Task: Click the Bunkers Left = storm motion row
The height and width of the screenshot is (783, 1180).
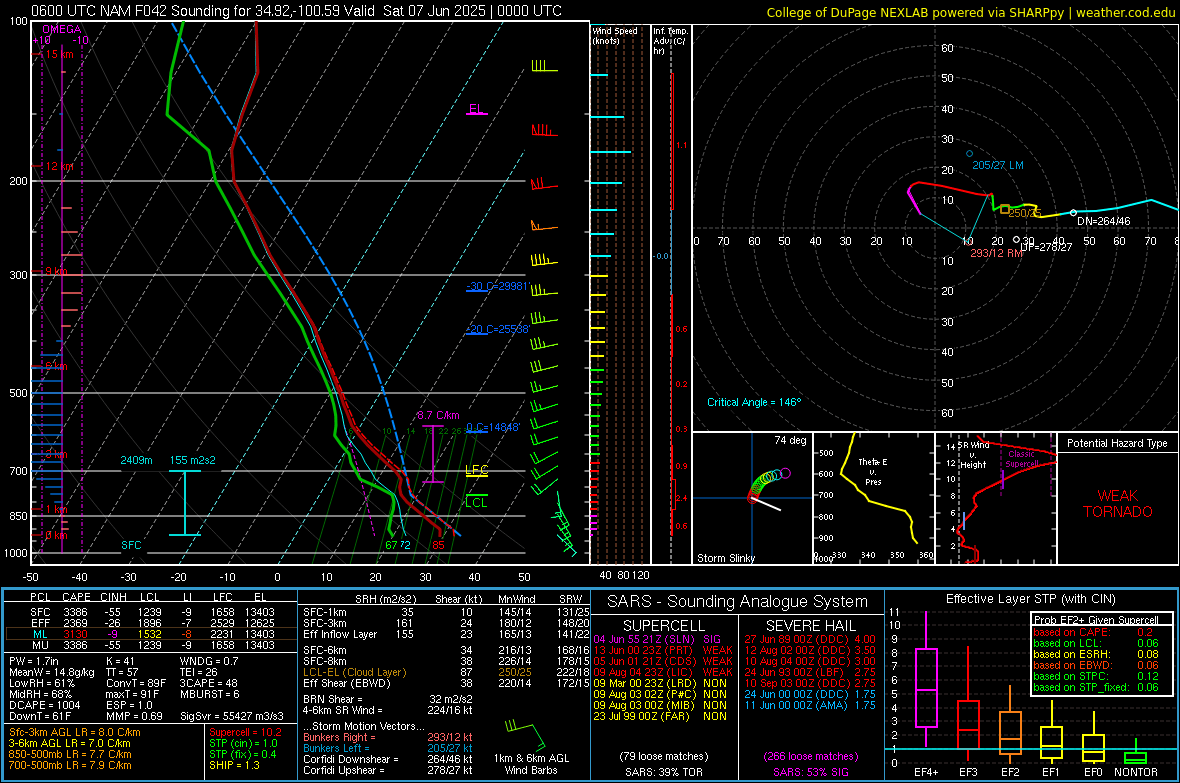Action: (388, 748)
